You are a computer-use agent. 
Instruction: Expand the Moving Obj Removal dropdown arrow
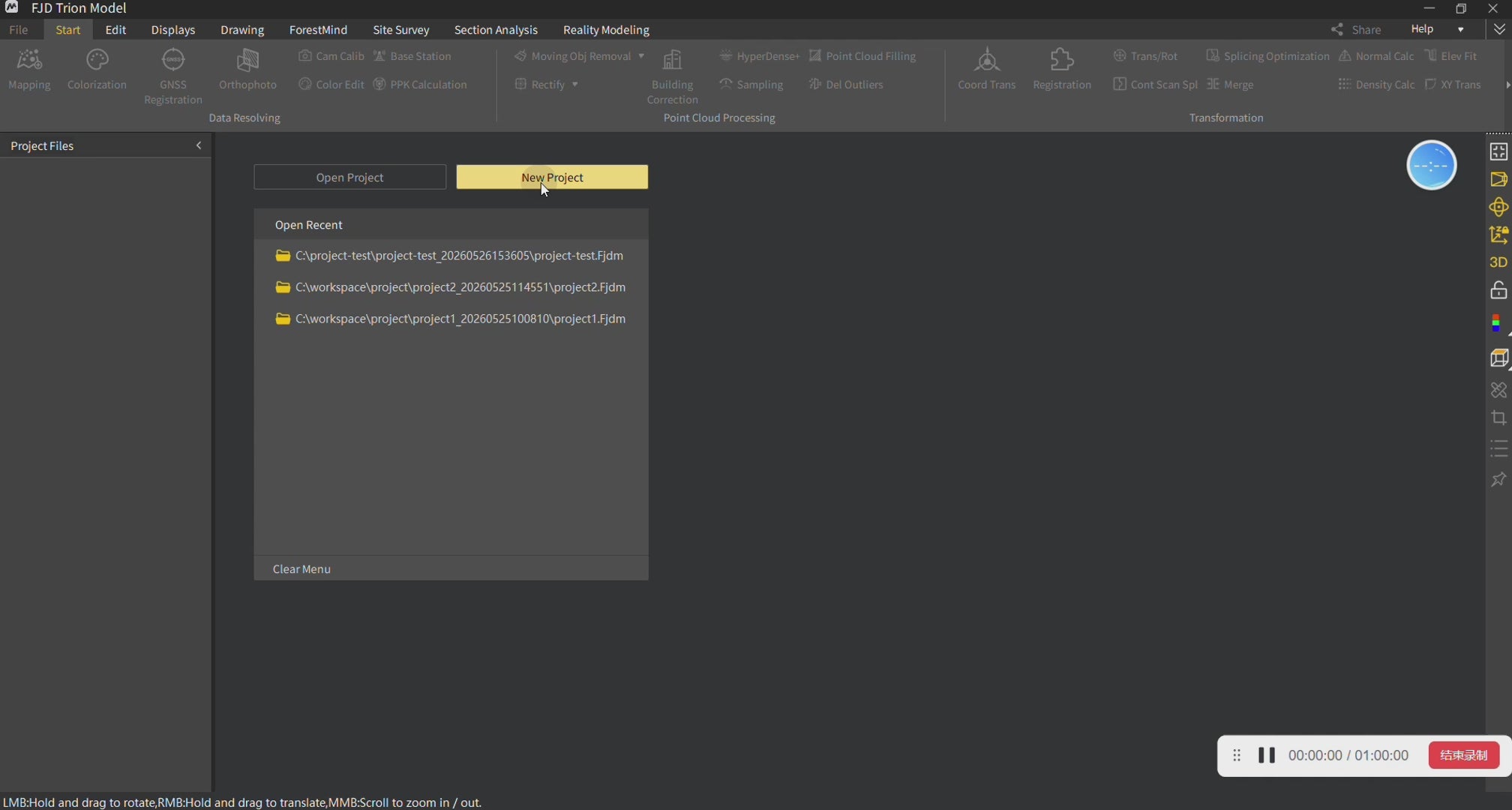(x=641, y=56)
